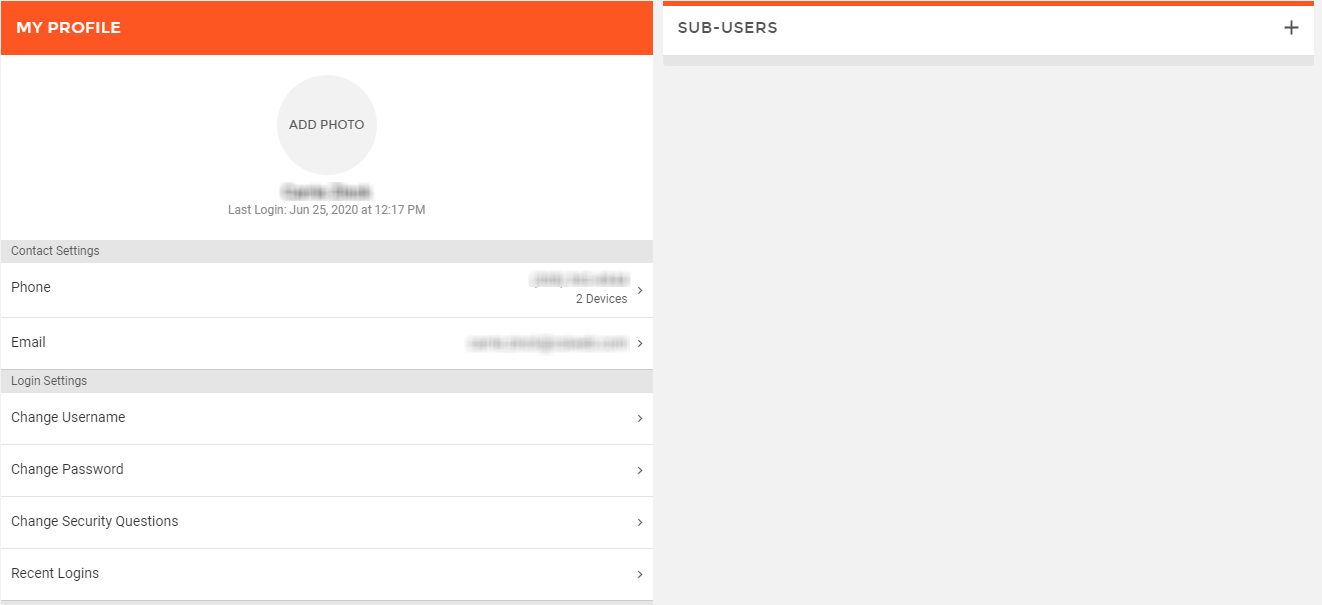The width and height of the screenshot is (1322, 605).
Task: Click the MY PROFILE header
Action: 68,28
